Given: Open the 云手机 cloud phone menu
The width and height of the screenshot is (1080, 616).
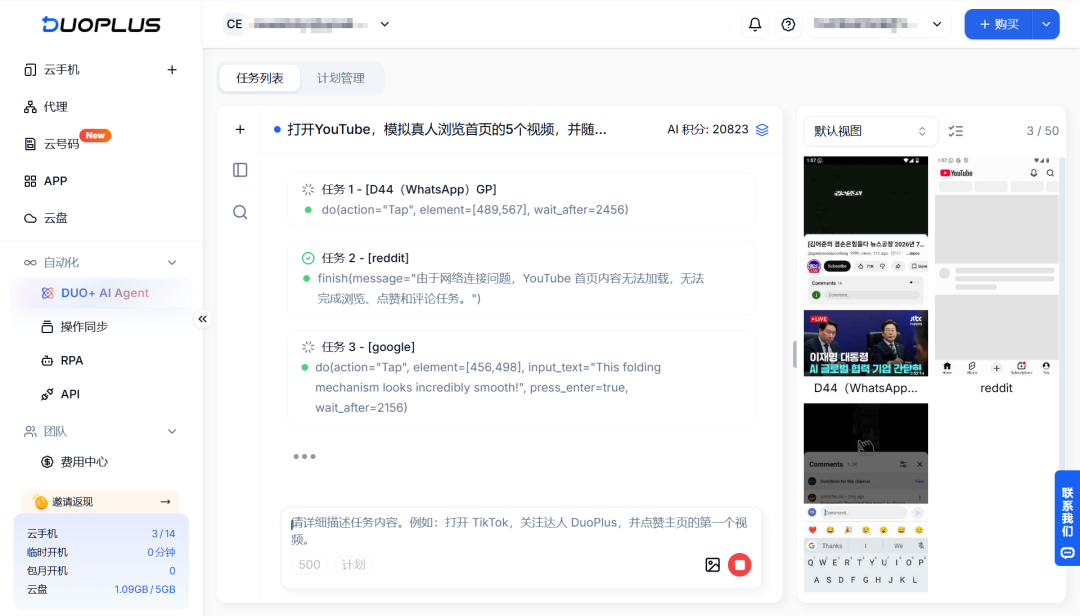Looking at the screenshot, I should point(62,70).
